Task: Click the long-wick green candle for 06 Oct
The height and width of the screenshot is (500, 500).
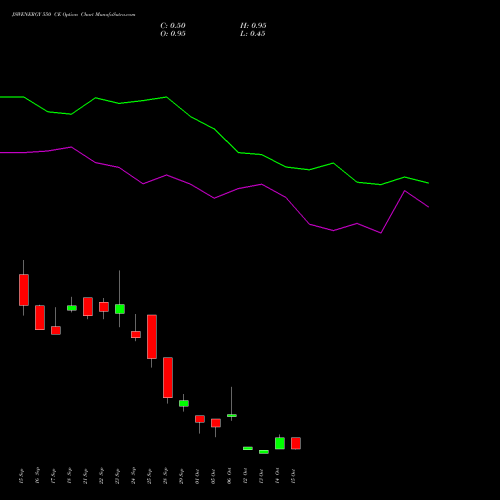Action: (x=232, y=415)
